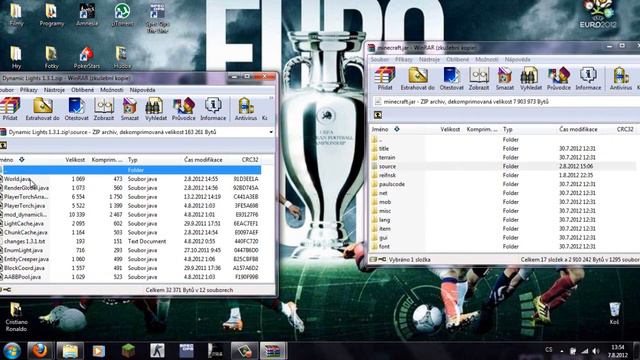Open Příkazy menu in minecraft.jar window
Screen dimensions: 640x360
[404, 60]
